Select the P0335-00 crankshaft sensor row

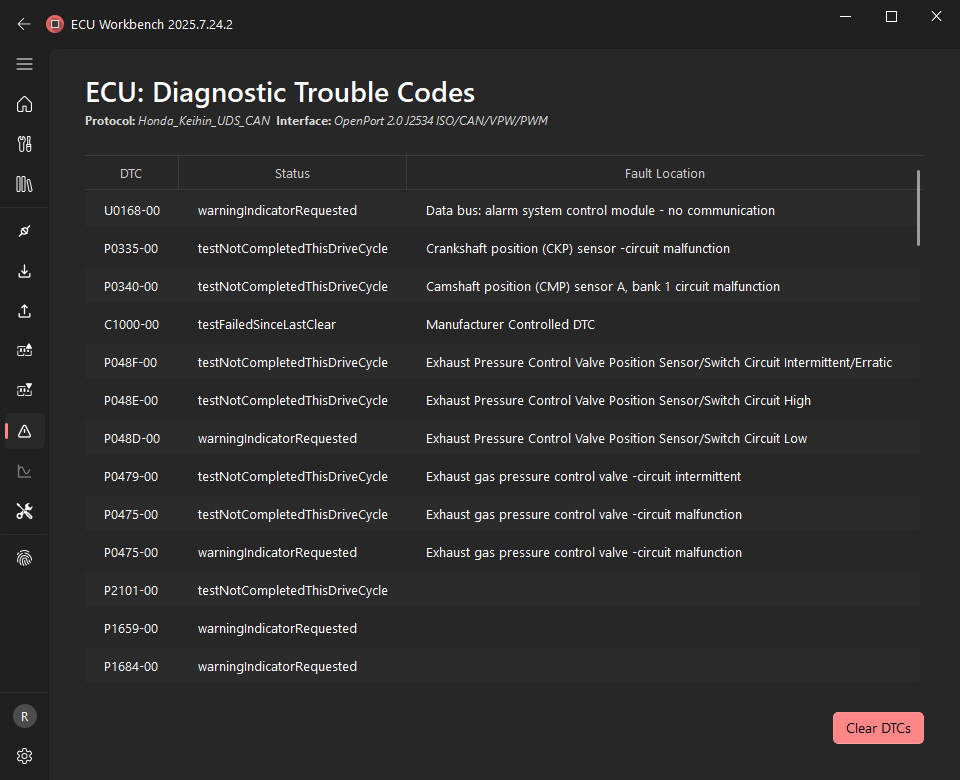click(x=500, y=249)
